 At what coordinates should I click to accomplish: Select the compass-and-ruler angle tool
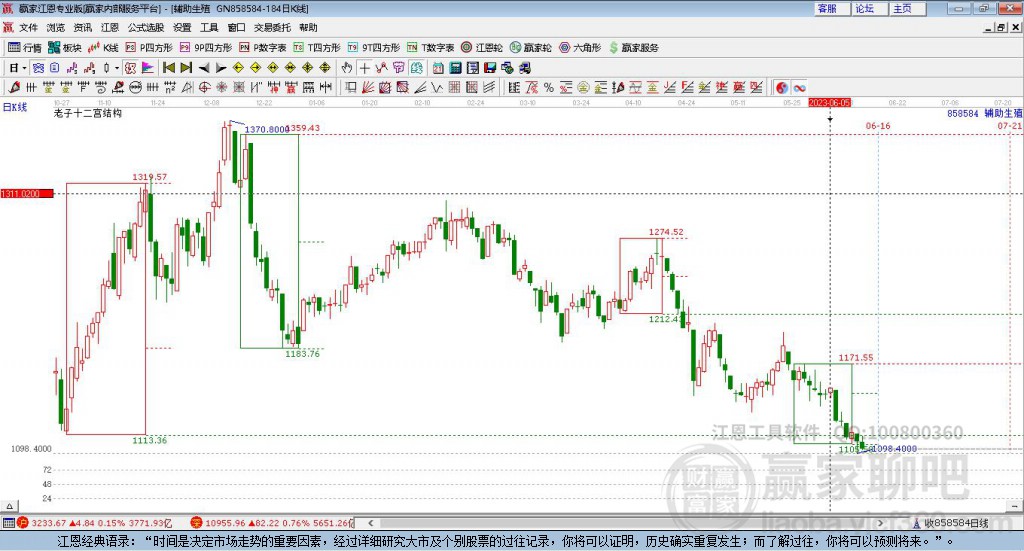tap(187, 87)
